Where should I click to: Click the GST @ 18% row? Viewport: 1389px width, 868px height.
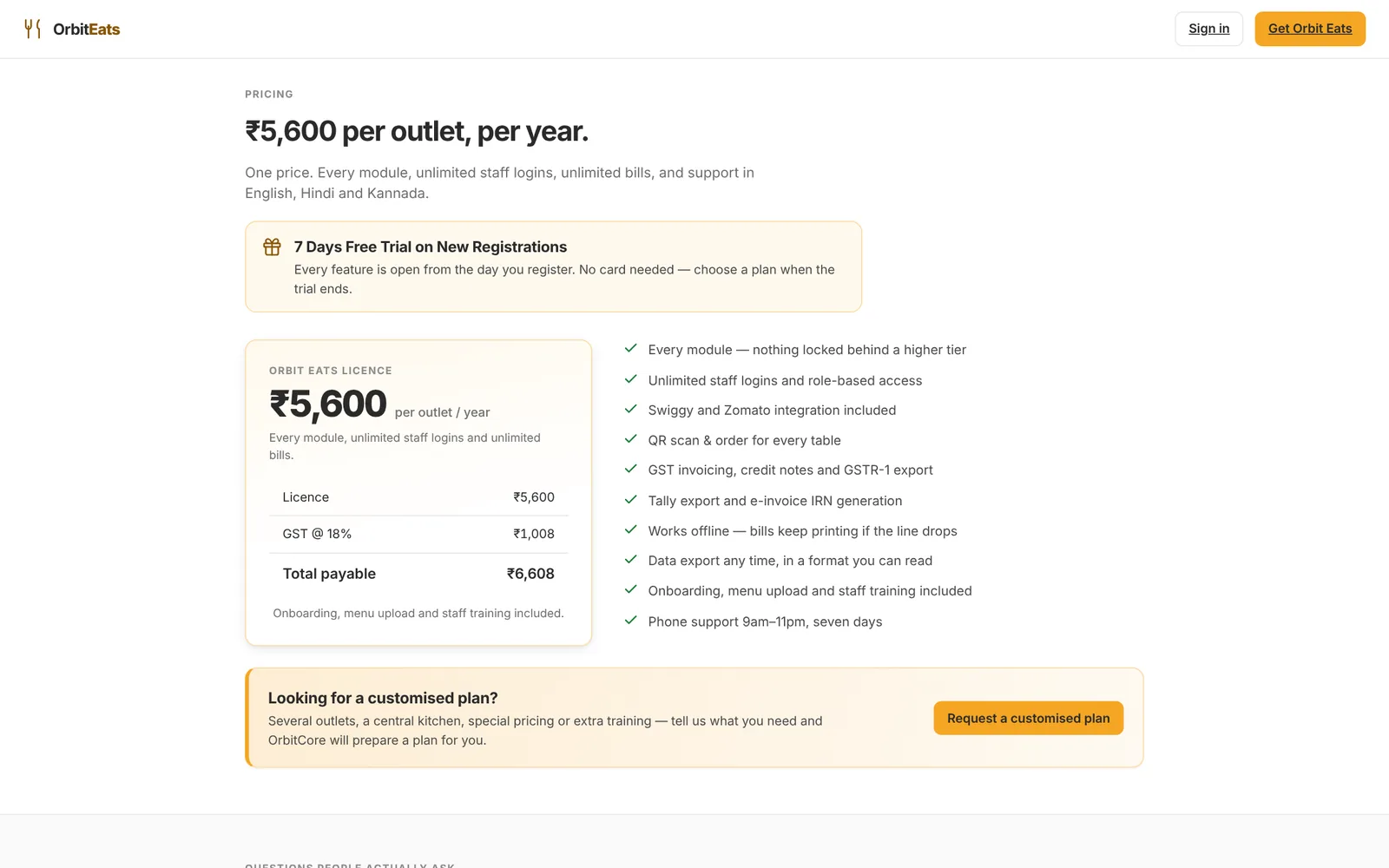(418, 534)
